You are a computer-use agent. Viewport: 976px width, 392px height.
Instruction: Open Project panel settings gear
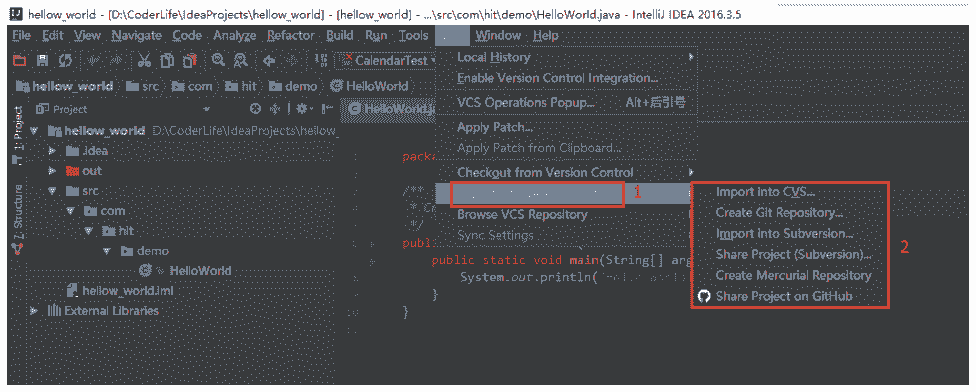coord(304,109)
